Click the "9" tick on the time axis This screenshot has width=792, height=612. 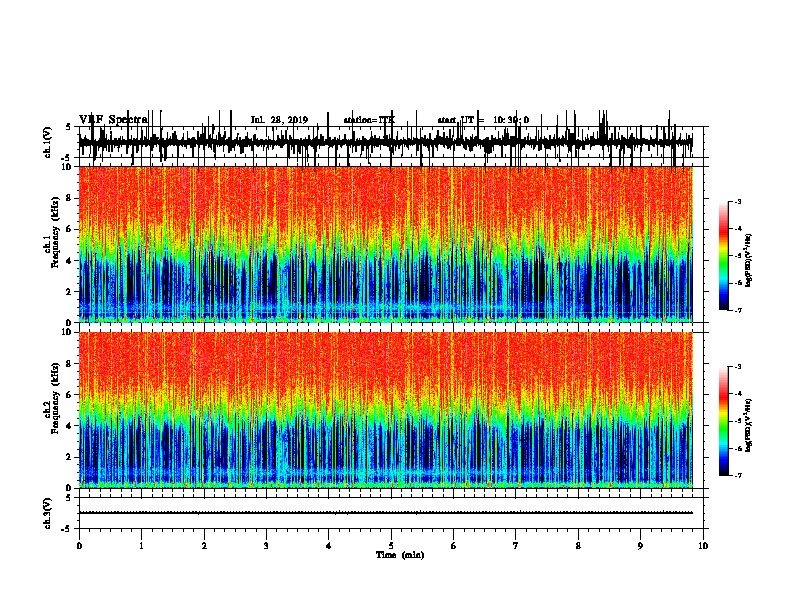pos(640,546)
